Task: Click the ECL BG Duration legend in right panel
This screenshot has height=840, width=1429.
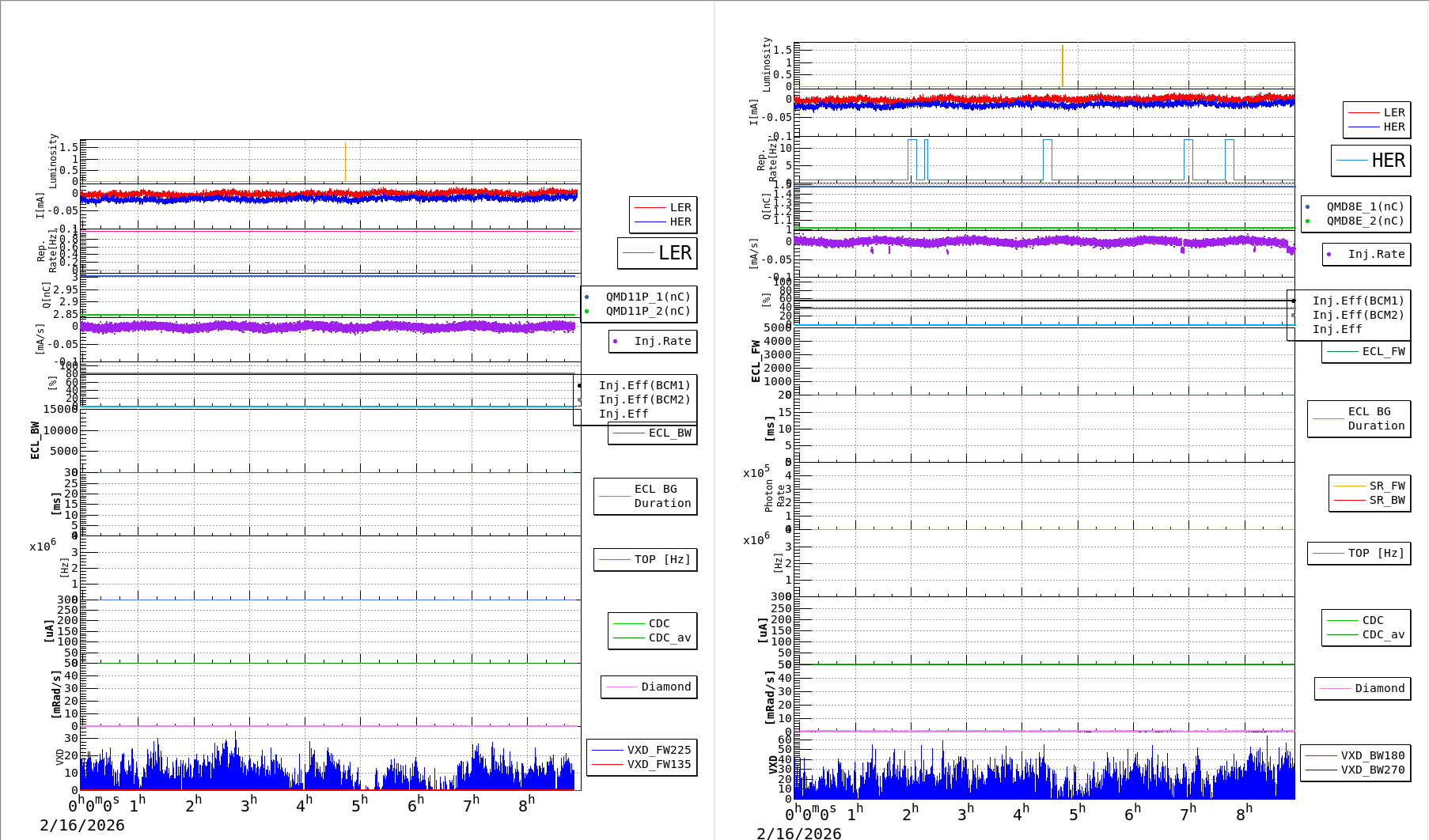Action: 1359,418
